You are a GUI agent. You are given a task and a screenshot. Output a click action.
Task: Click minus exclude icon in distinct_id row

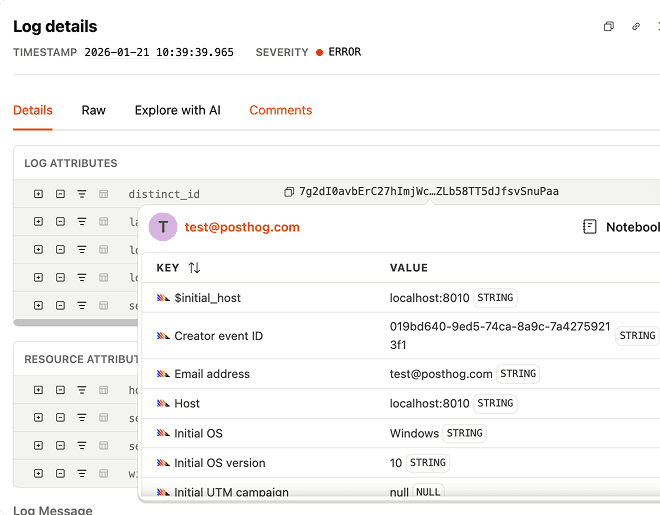tap(60, 194)
